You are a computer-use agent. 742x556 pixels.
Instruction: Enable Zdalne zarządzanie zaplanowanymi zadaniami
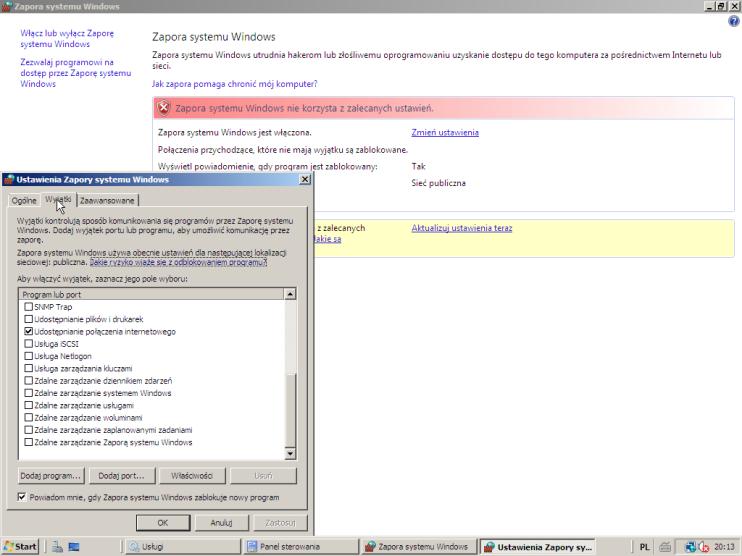tap(28, 430)
